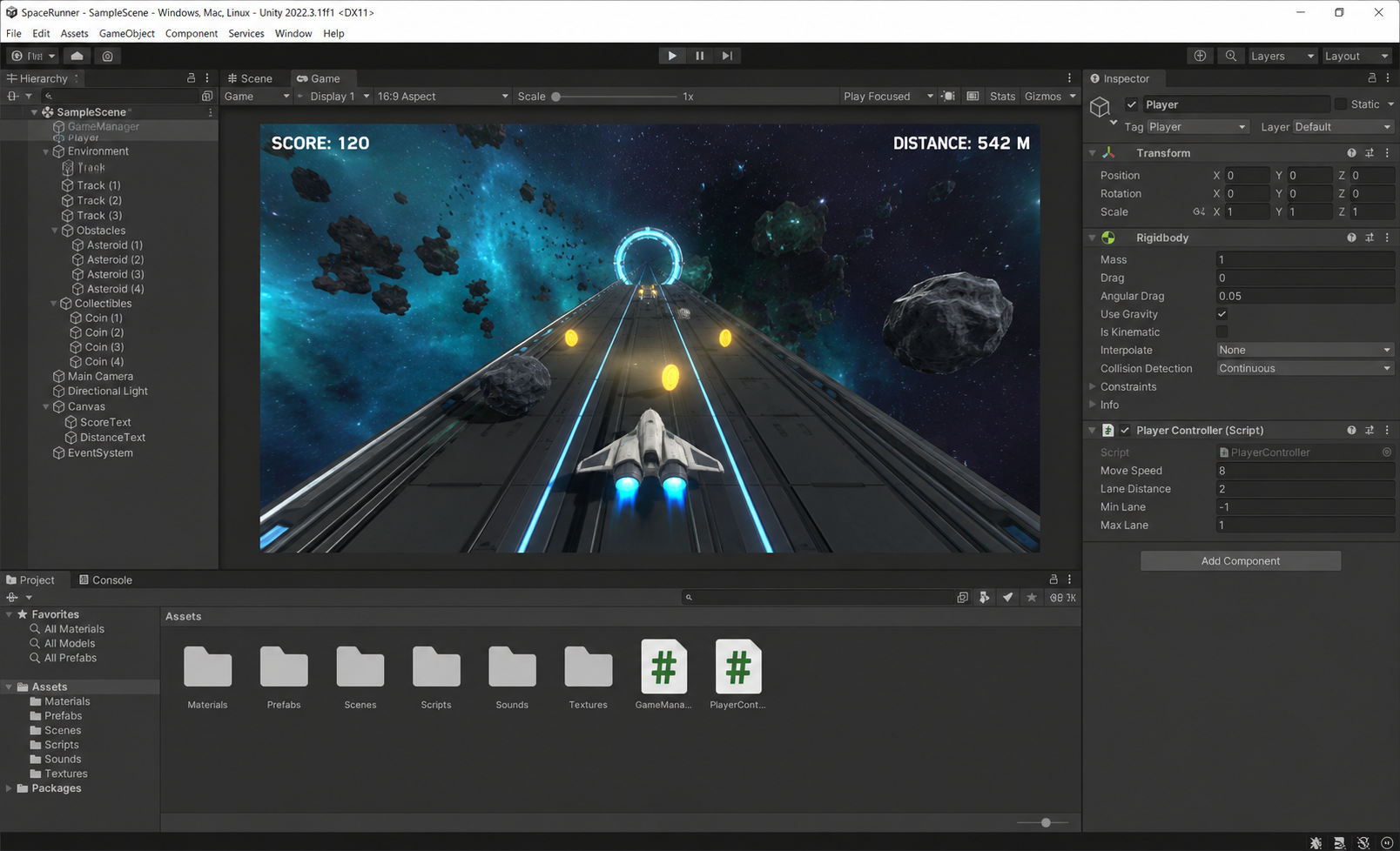Uncheck Use Gravity checkbox

[1222, 314]
